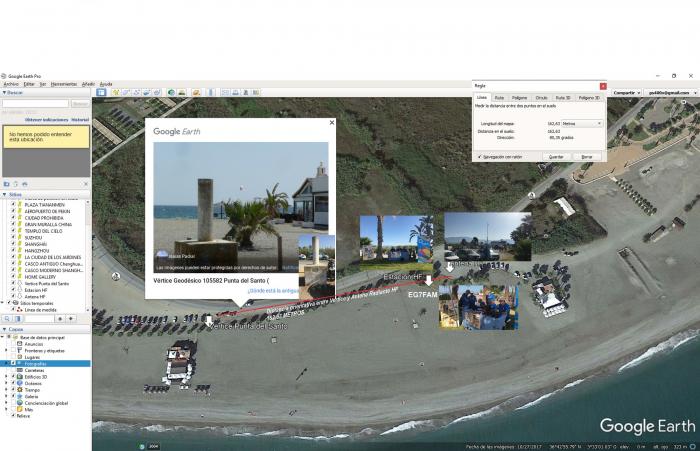Image resolution: width=700 pixels, height=451 pixels.
Task: Close the Google Earth photo popup
Action: point(332,122)
